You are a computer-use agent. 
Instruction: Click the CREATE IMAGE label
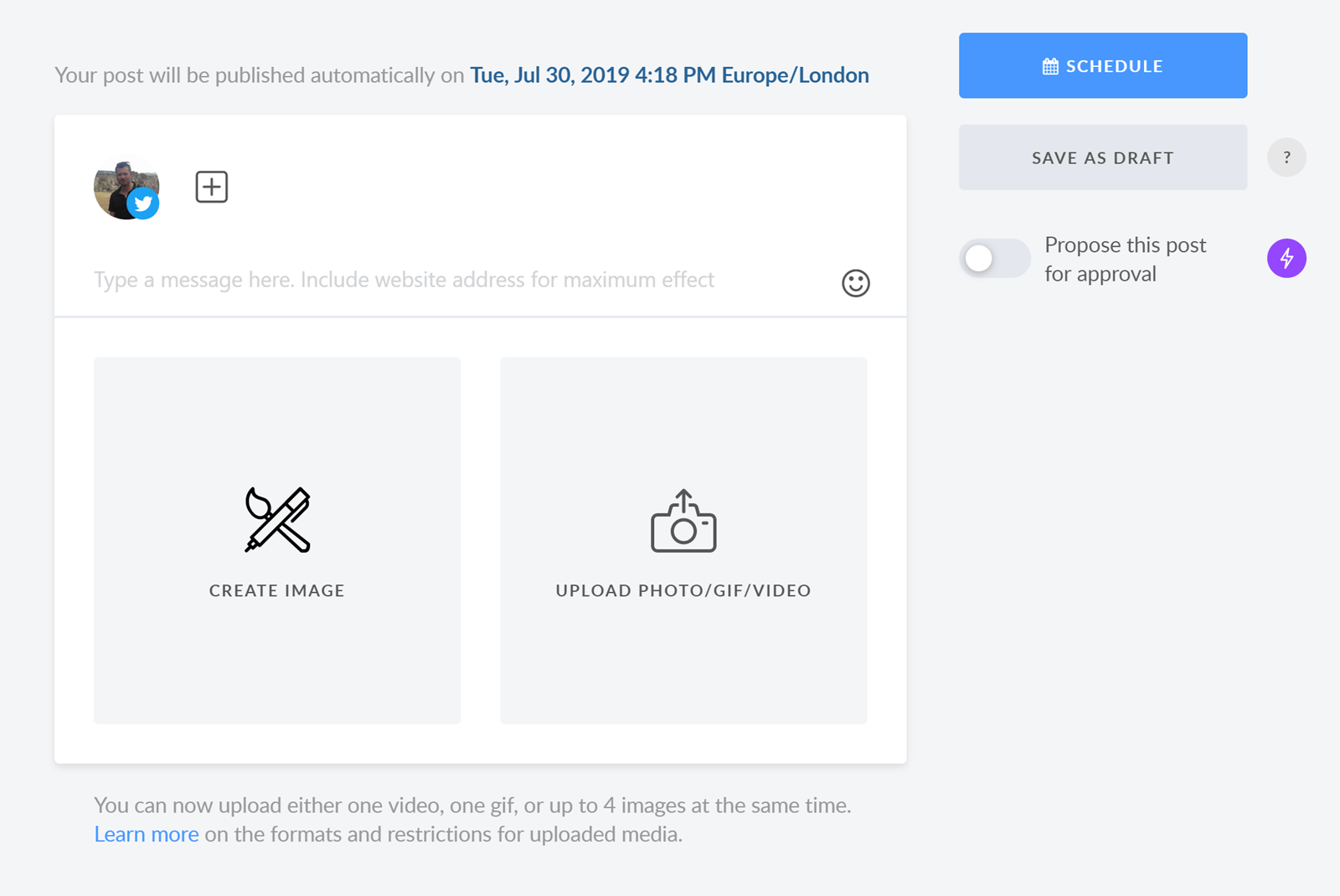pyautogui.click(x=277, y=590)
